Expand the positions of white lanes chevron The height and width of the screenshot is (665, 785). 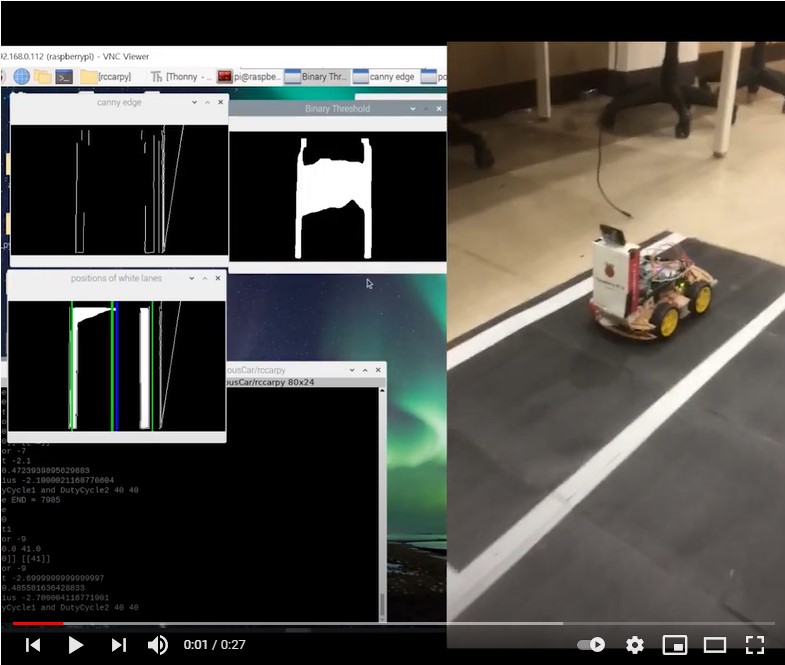point(192,278)
